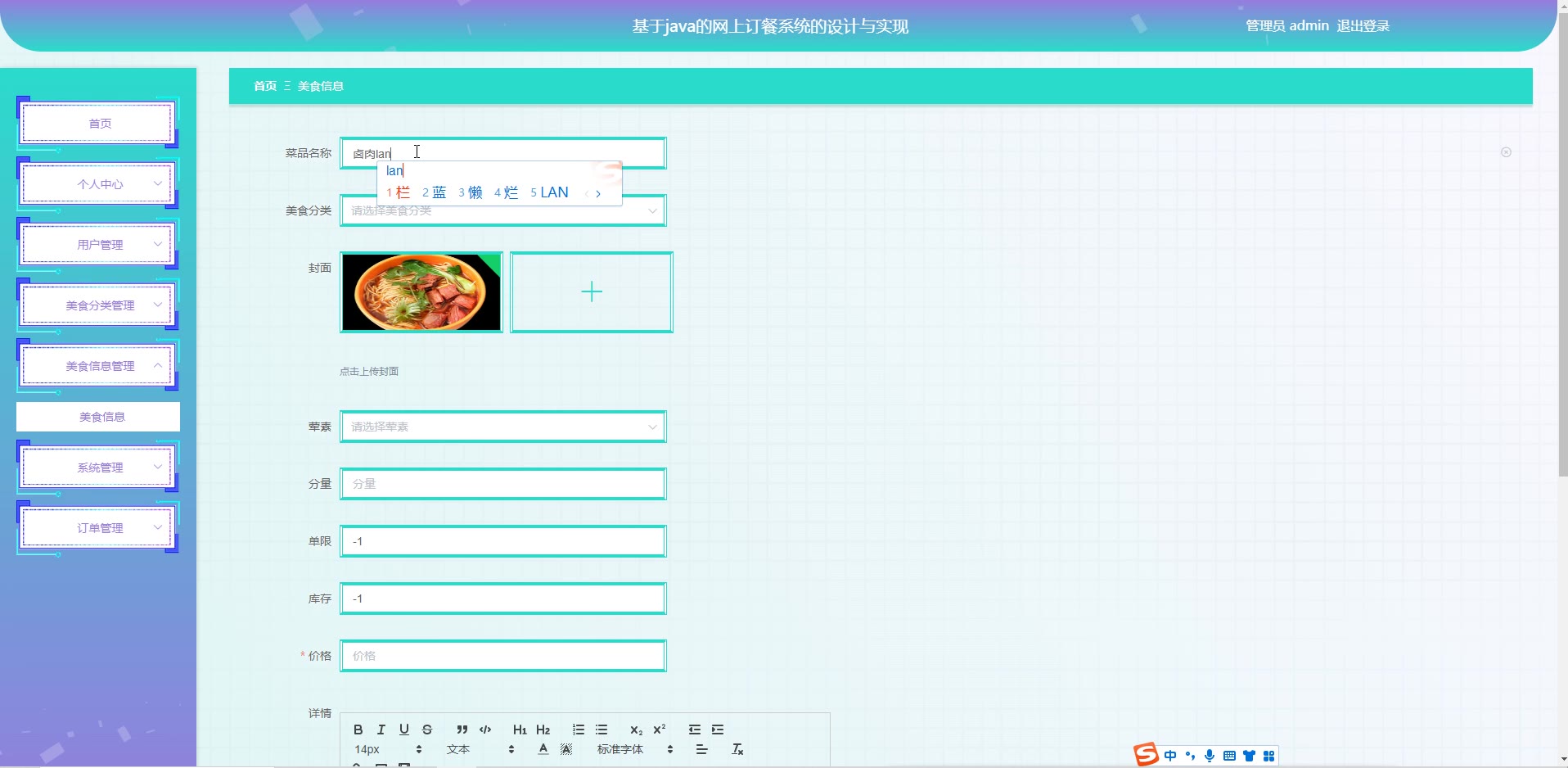
Task: Apply Heading 1 style
Action: point(520,730)
